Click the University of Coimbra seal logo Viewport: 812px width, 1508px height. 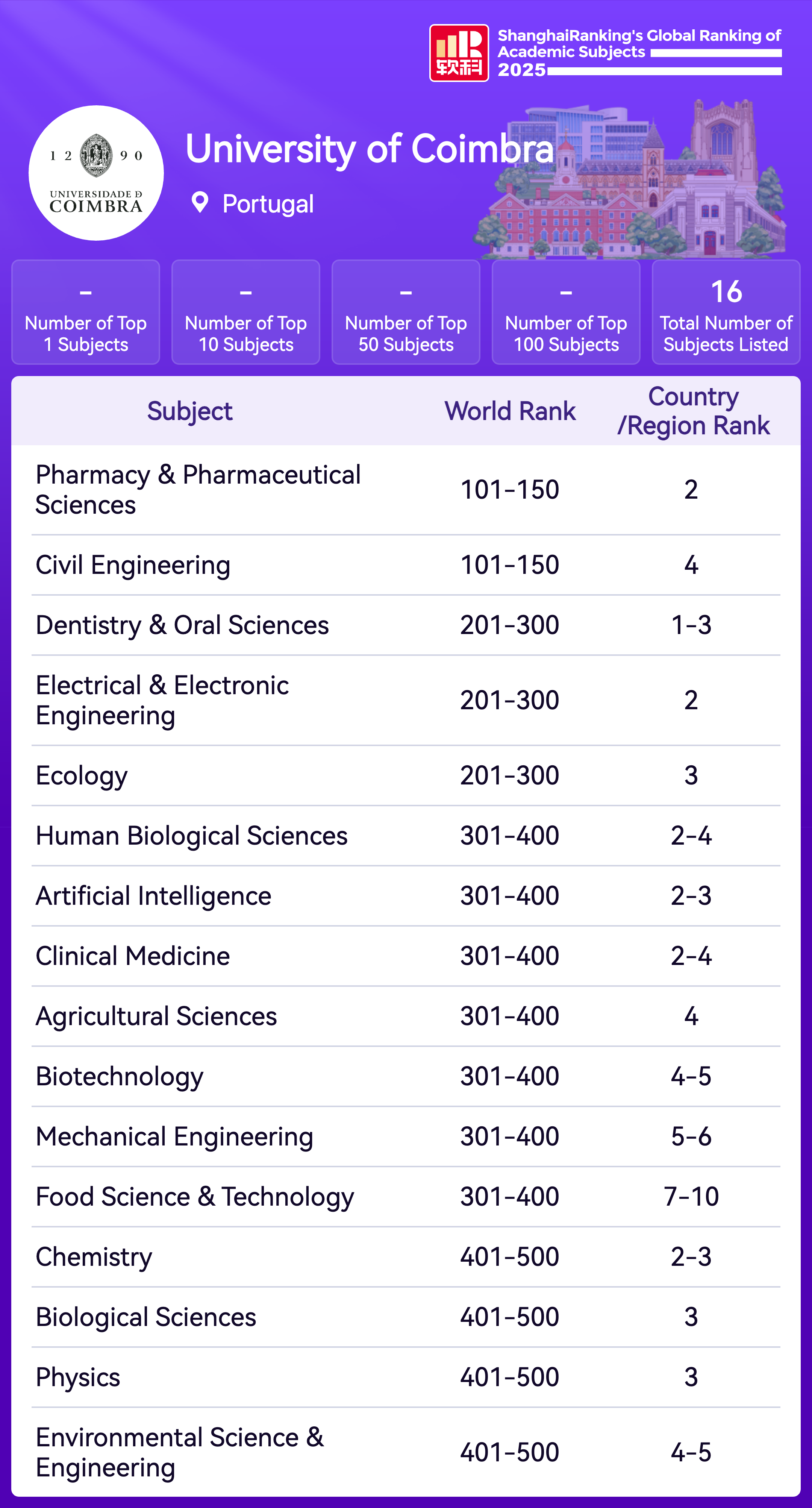tap(96, 173)
